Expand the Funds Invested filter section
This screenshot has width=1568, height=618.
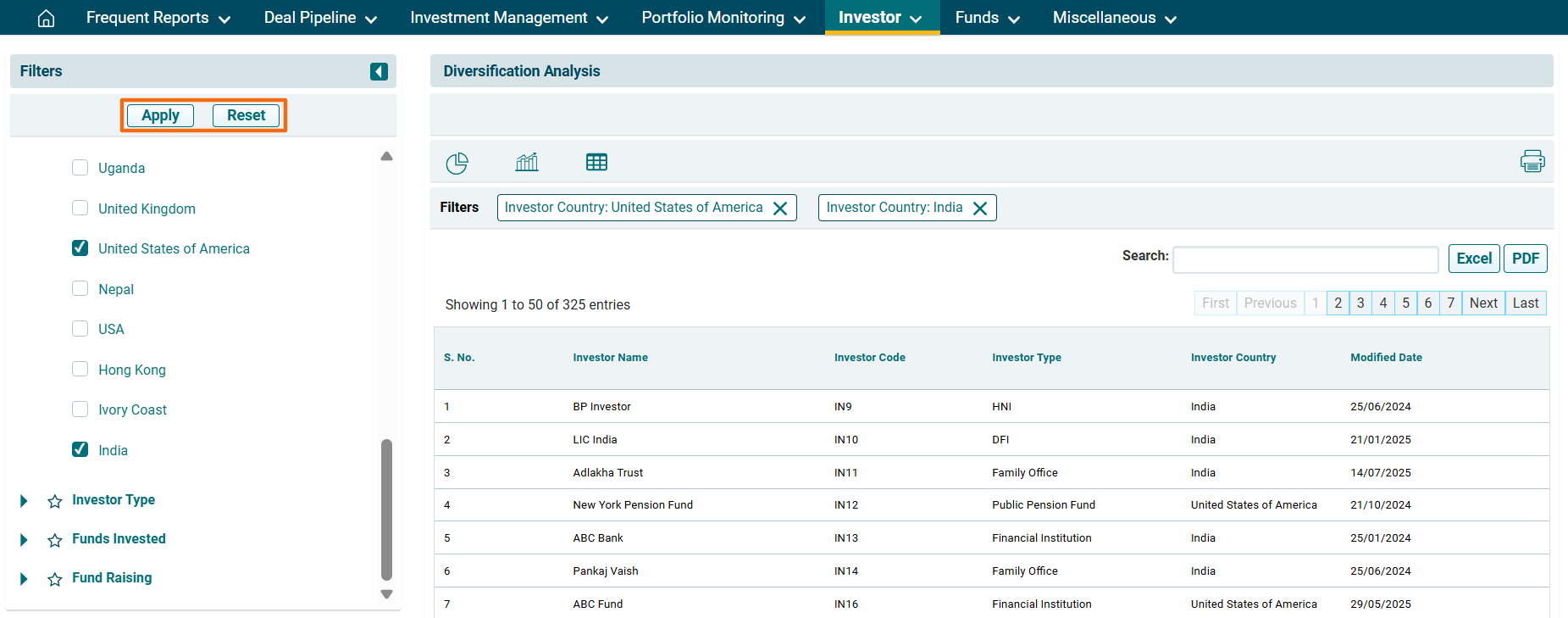pos(24,540)
